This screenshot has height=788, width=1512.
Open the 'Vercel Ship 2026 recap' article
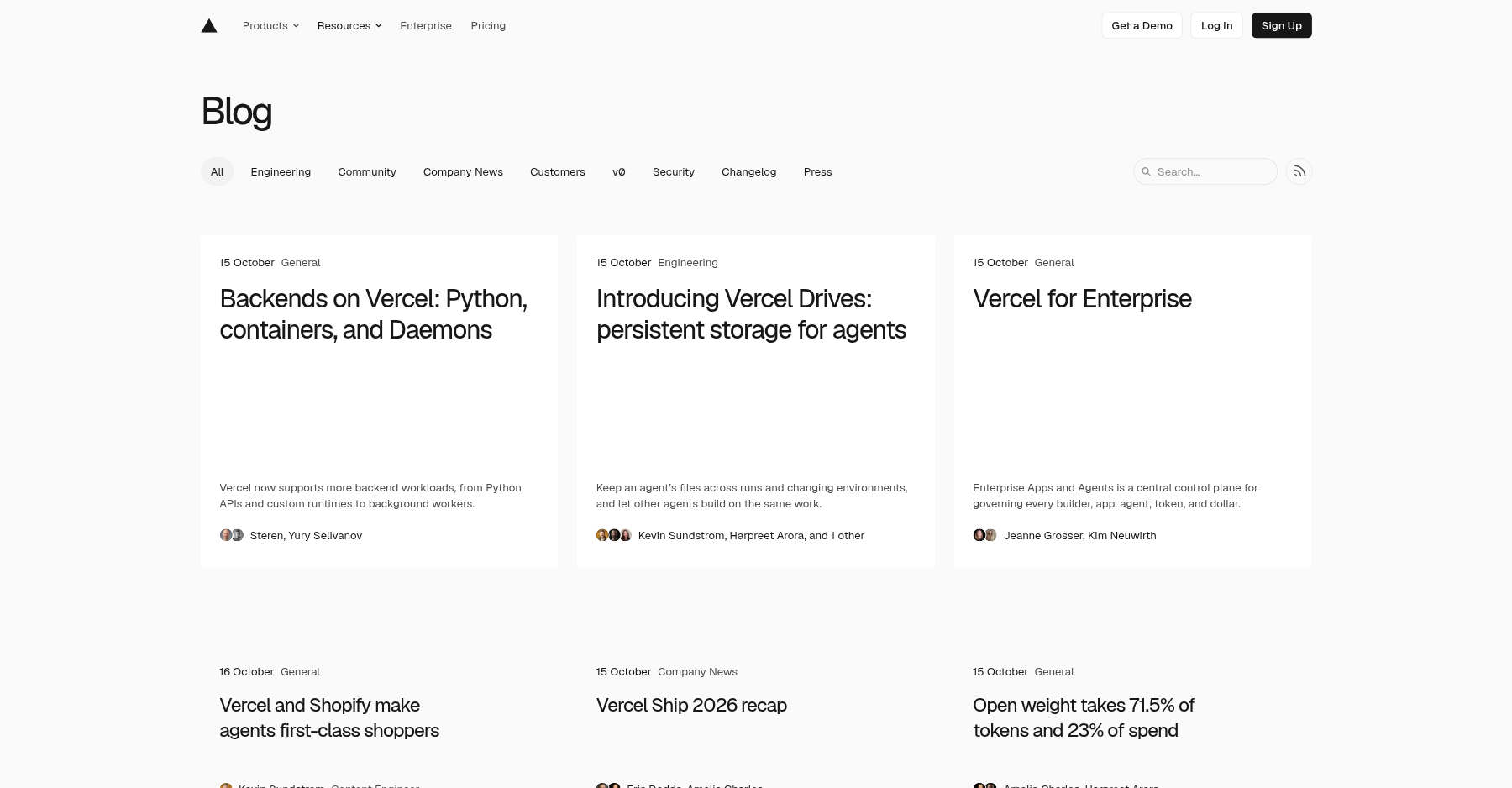[x=691, y=705]
